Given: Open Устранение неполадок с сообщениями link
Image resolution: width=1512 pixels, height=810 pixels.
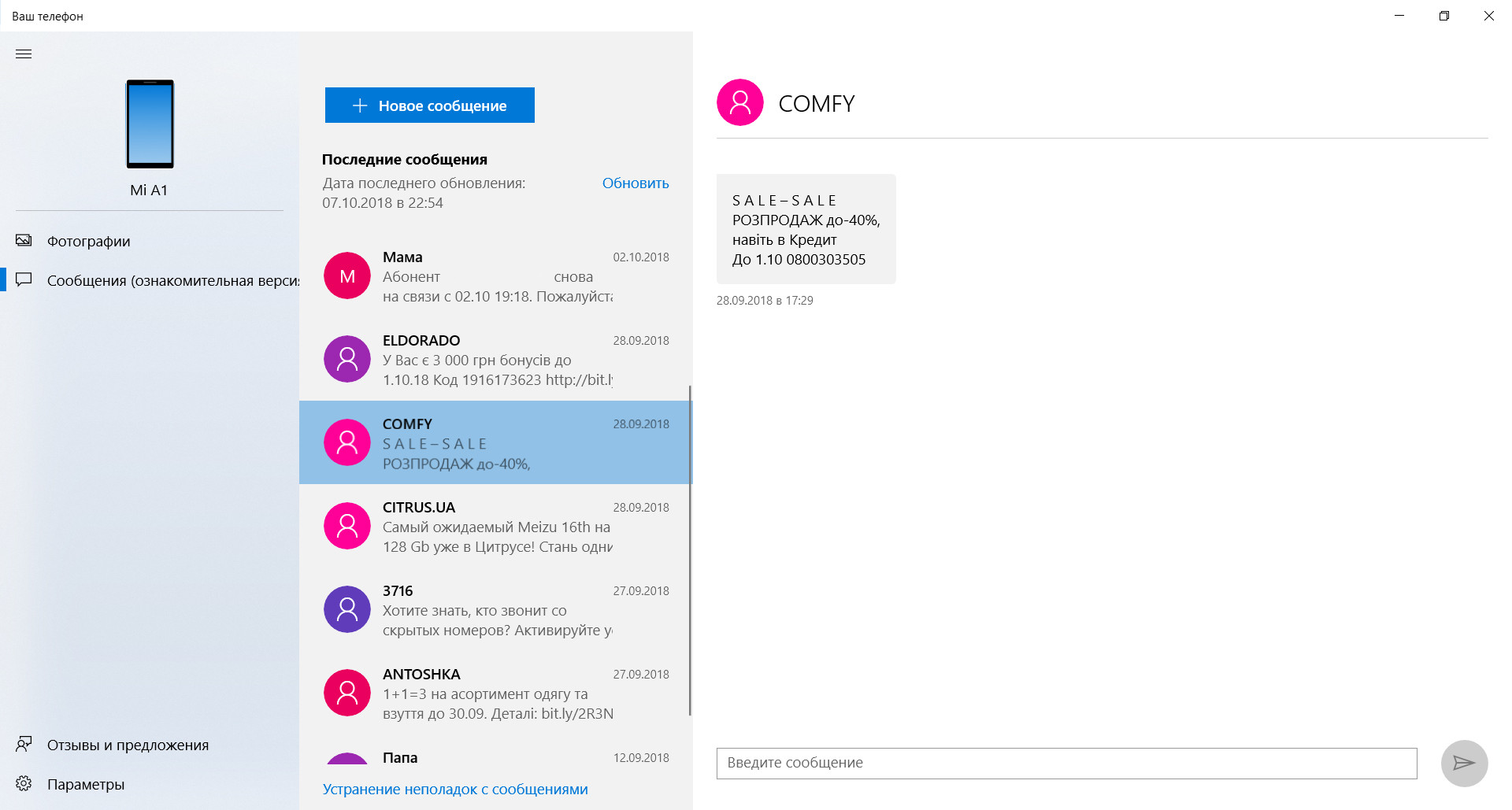Looking at the screenshot, I should point(455,789).
